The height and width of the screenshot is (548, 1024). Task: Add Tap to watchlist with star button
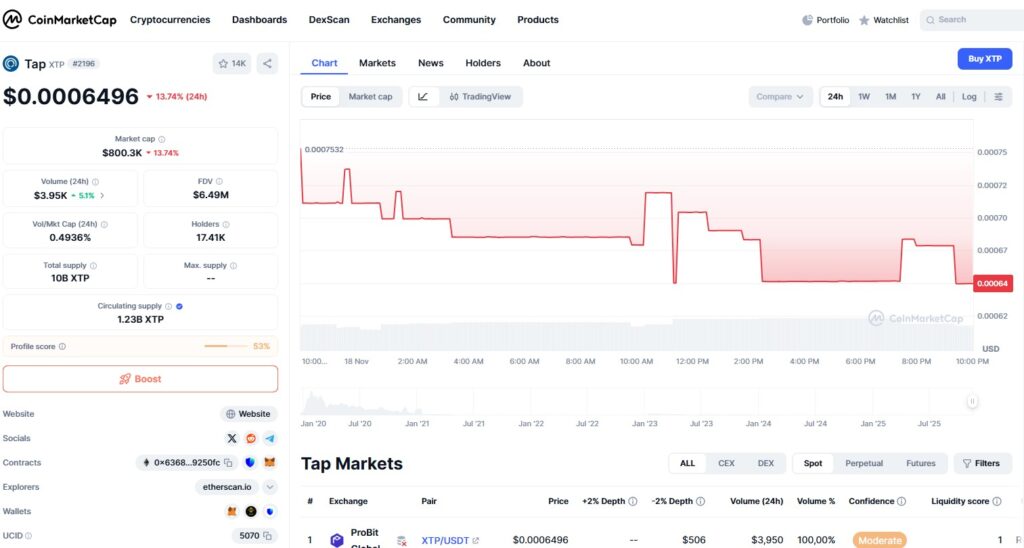pyautogui.click(x=232, y=63)
